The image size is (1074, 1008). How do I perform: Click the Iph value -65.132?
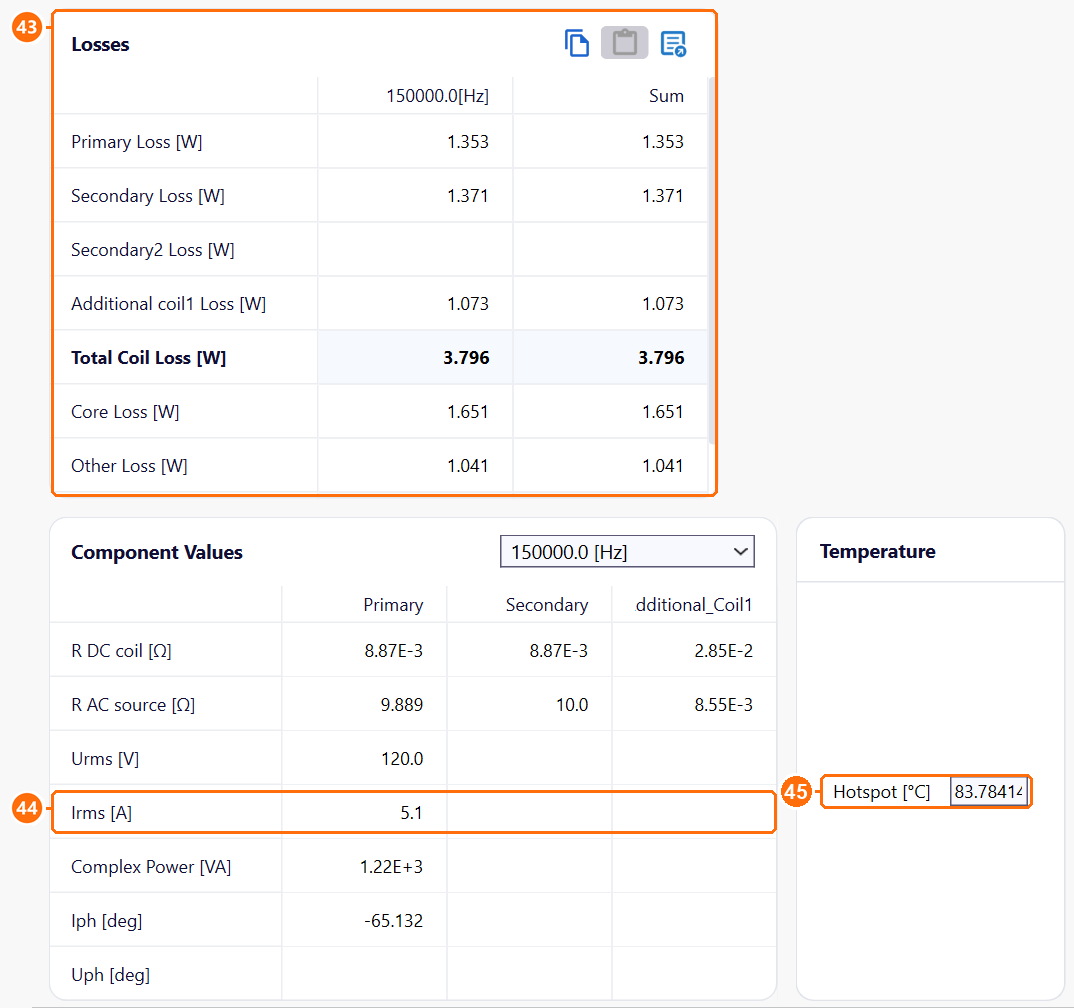click(x=393, y=921)
